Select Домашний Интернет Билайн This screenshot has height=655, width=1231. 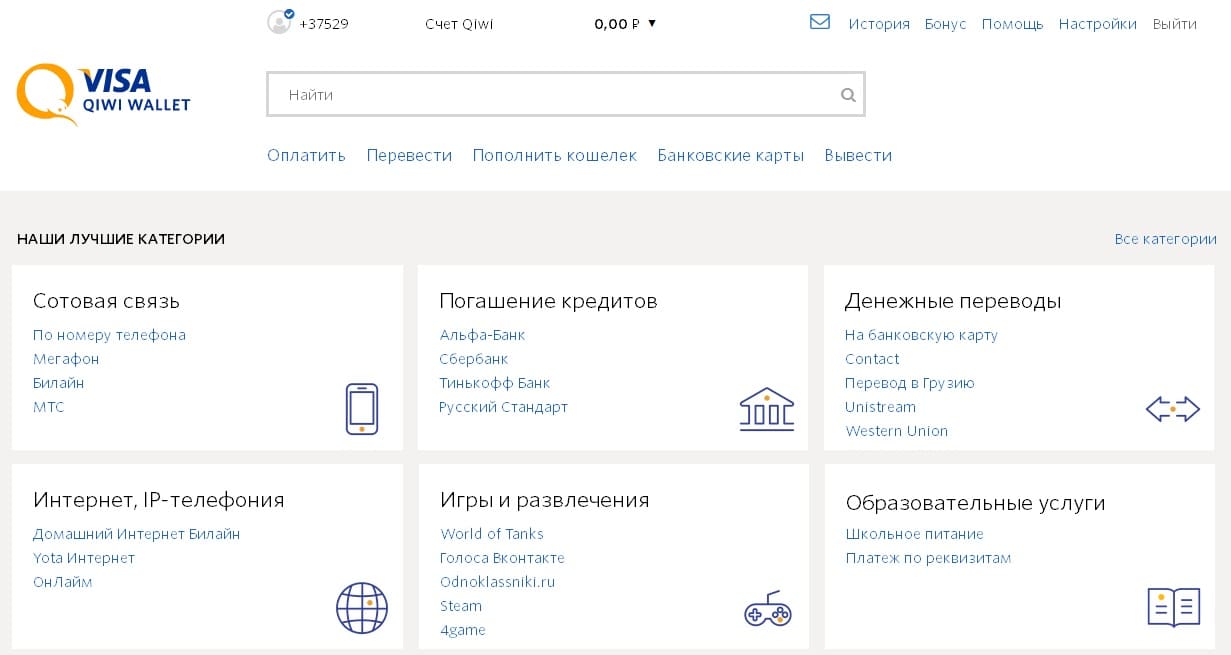coord(137,534)
